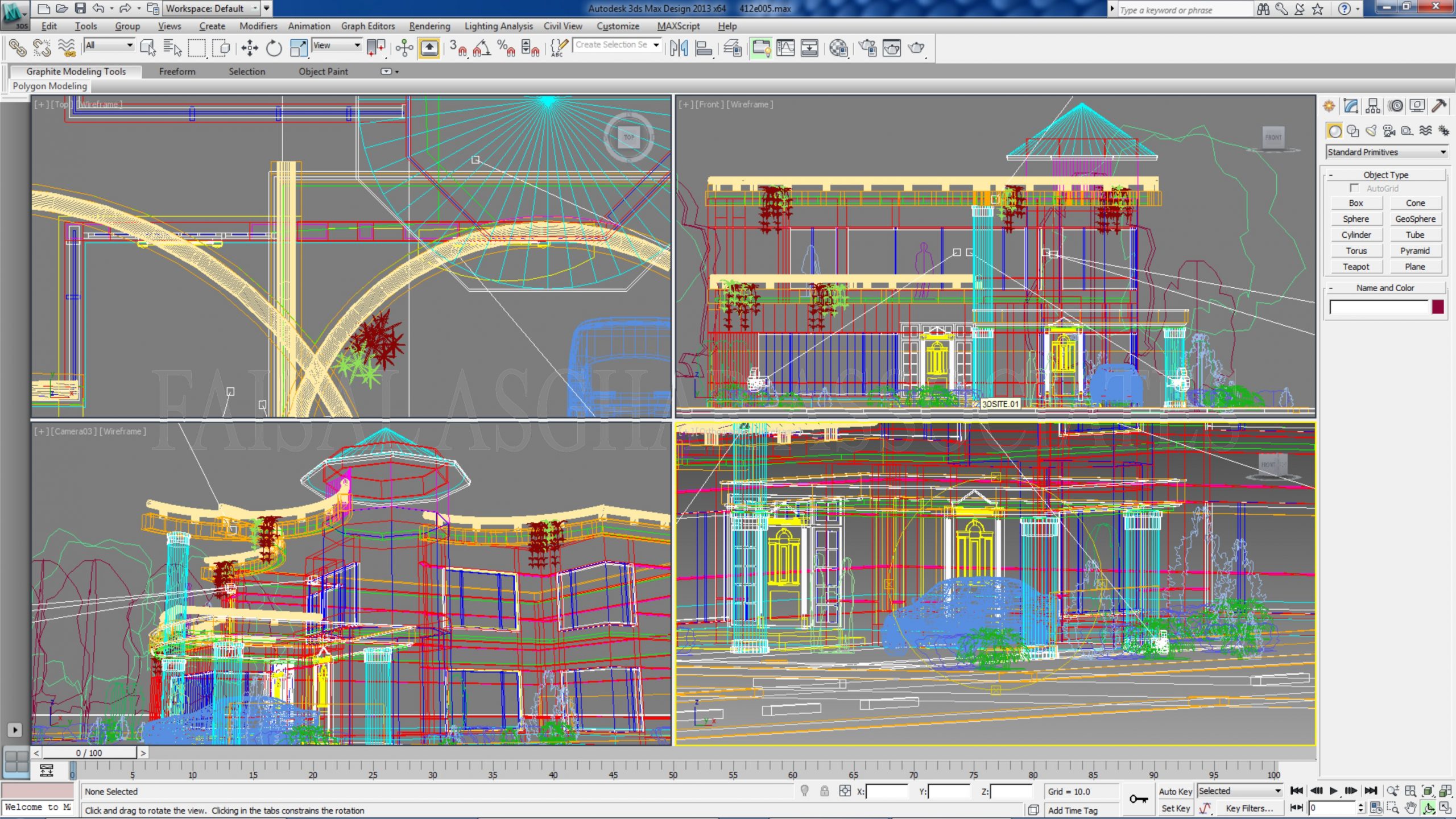Switch to the Motion command panel
This screenshot has width=1456, height=819.
pos(1395,106)
